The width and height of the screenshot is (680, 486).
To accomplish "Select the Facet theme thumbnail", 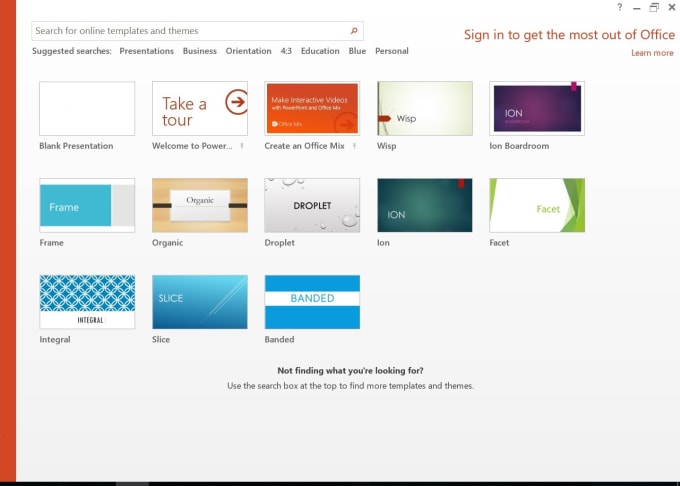I will point(537,205).
